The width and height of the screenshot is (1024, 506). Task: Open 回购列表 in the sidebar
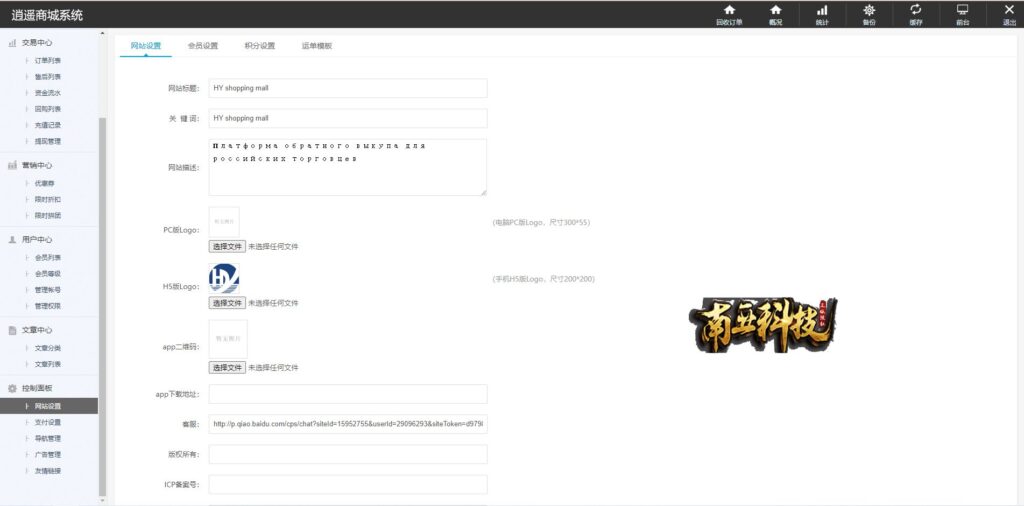point(48,109)
